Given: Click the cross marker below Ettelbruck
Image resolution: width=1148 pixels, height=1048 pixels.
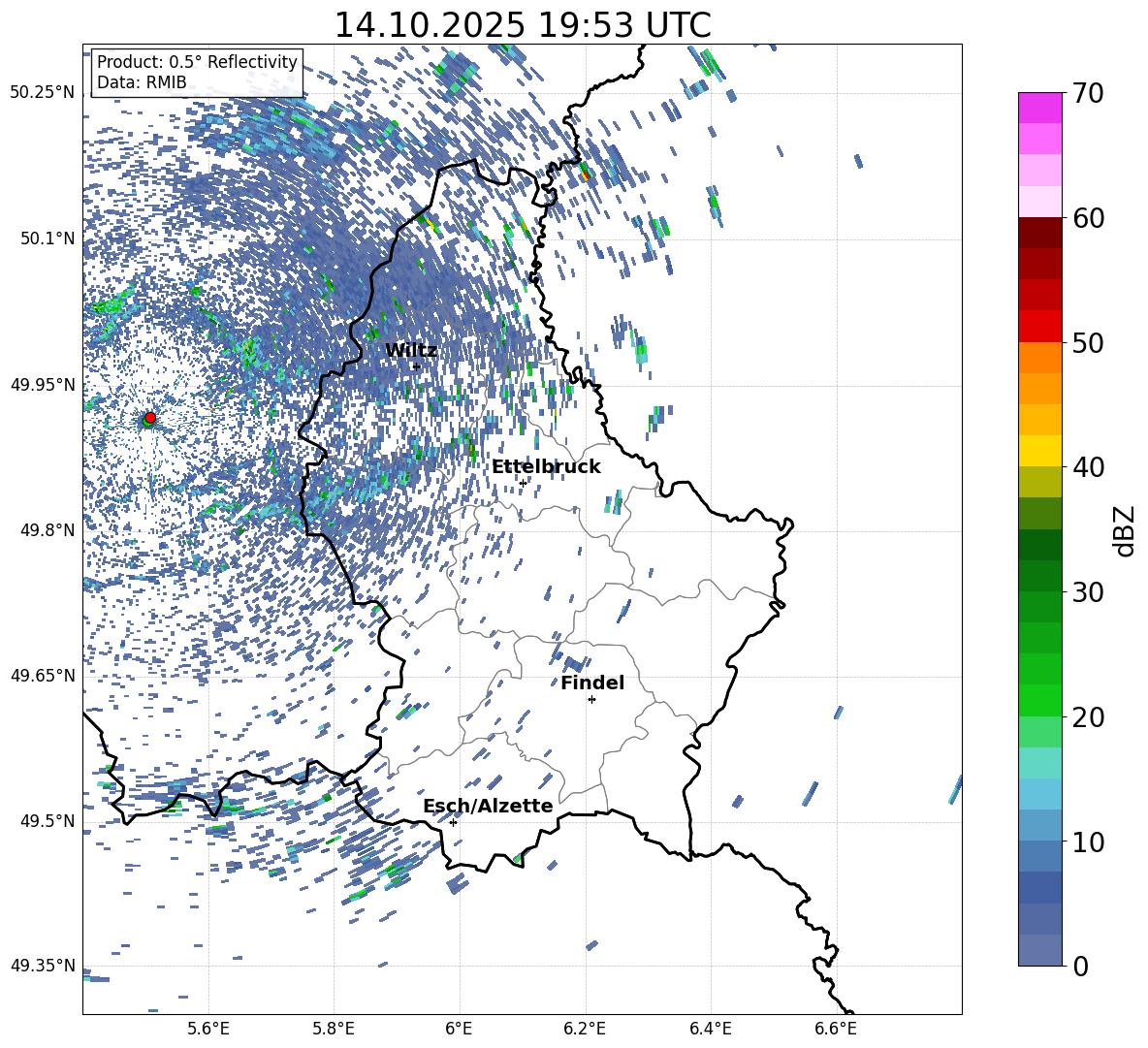Looking at the screenshot, I should [x=523, y=483].
